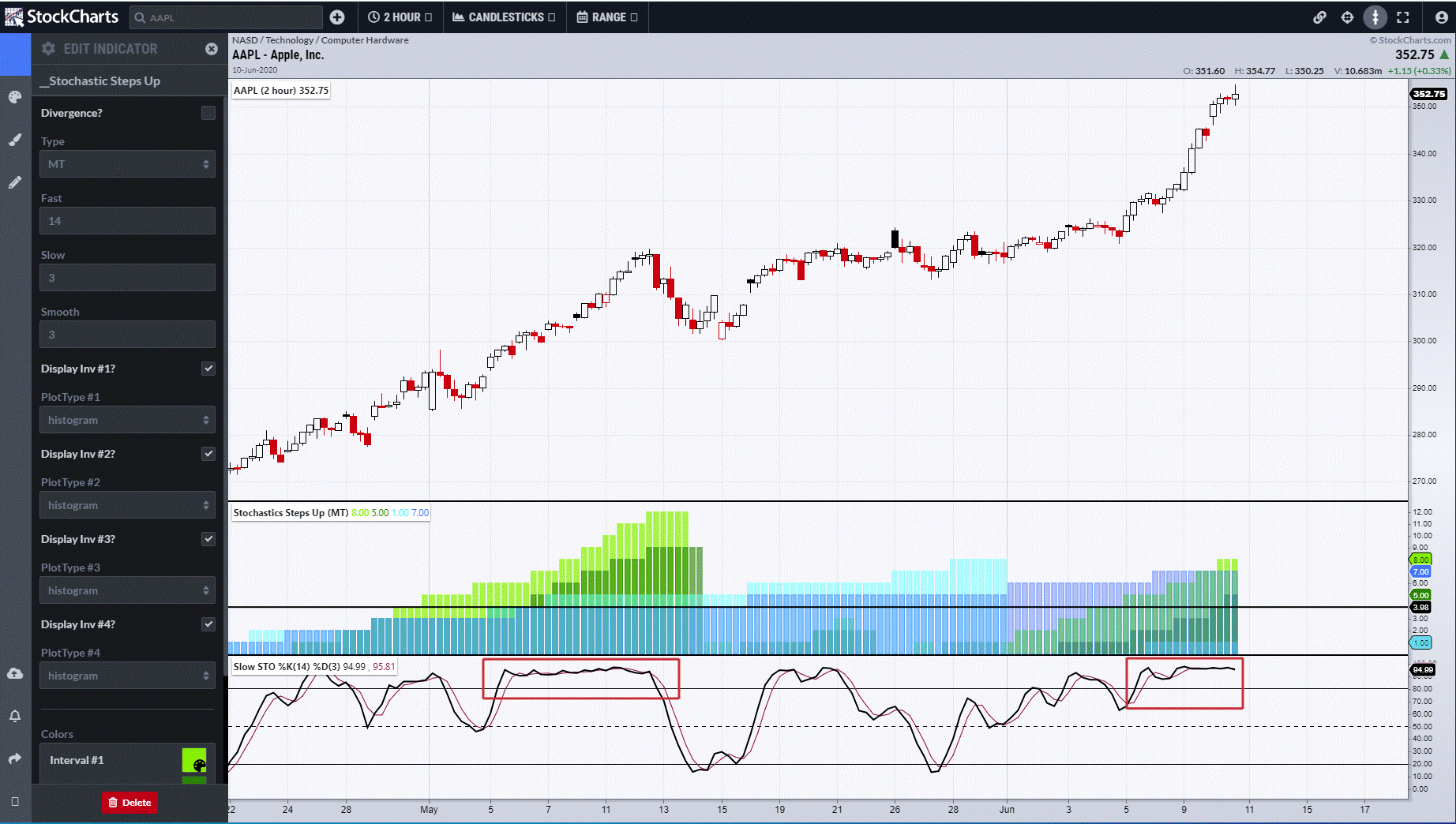This screenshot has width=1456, height=824.
Task: Click the share arrow icon in sidebar
Action: 15,758
